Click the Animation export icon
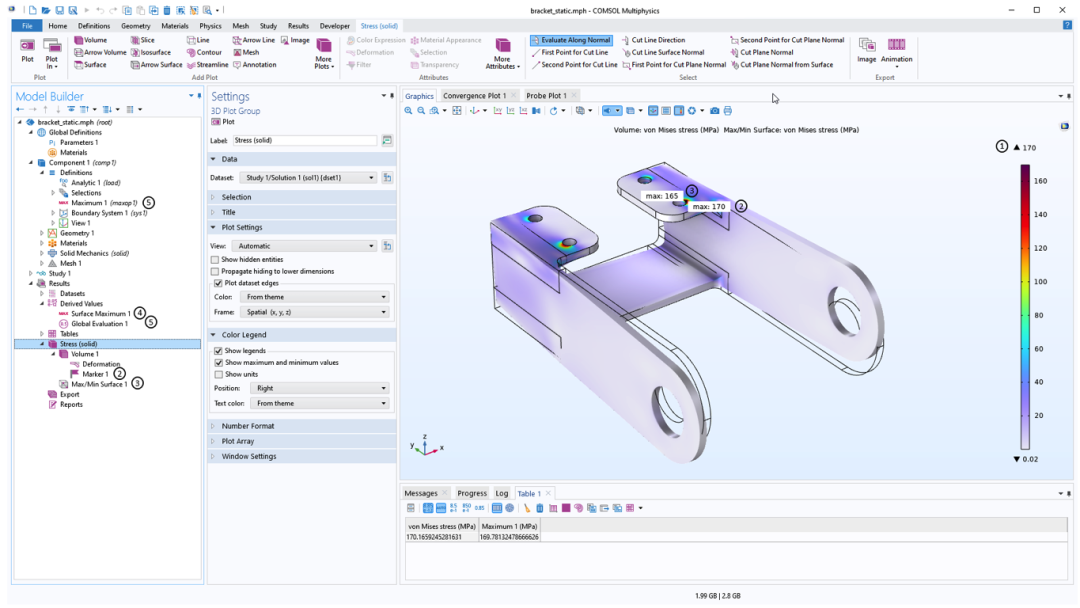 [896, 51]
